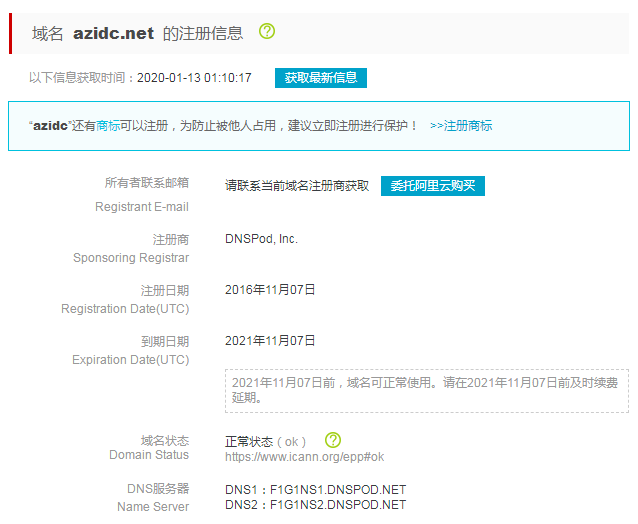This screenshot has width=638, height=524.
Task: Select the DNSPod, Inc. registrar name
Action: pyautogui.click(x=262, y=239)
